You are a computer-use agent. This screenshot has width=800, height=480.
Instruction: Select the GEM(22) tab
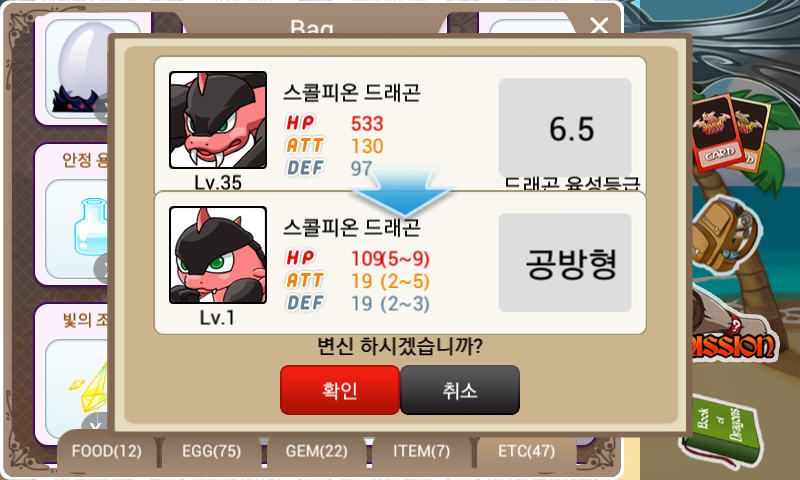click(316, 451)
